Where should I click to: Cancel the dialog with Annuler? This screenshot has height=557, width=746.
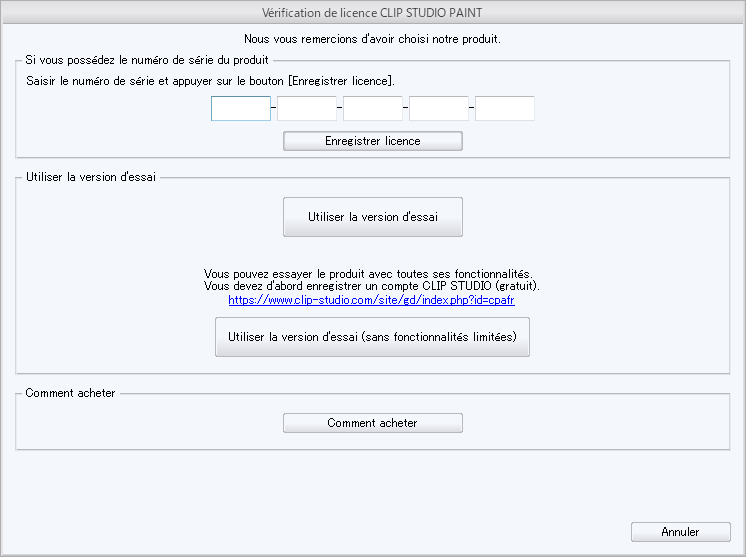pyautogui.click(x=680, y=532)
